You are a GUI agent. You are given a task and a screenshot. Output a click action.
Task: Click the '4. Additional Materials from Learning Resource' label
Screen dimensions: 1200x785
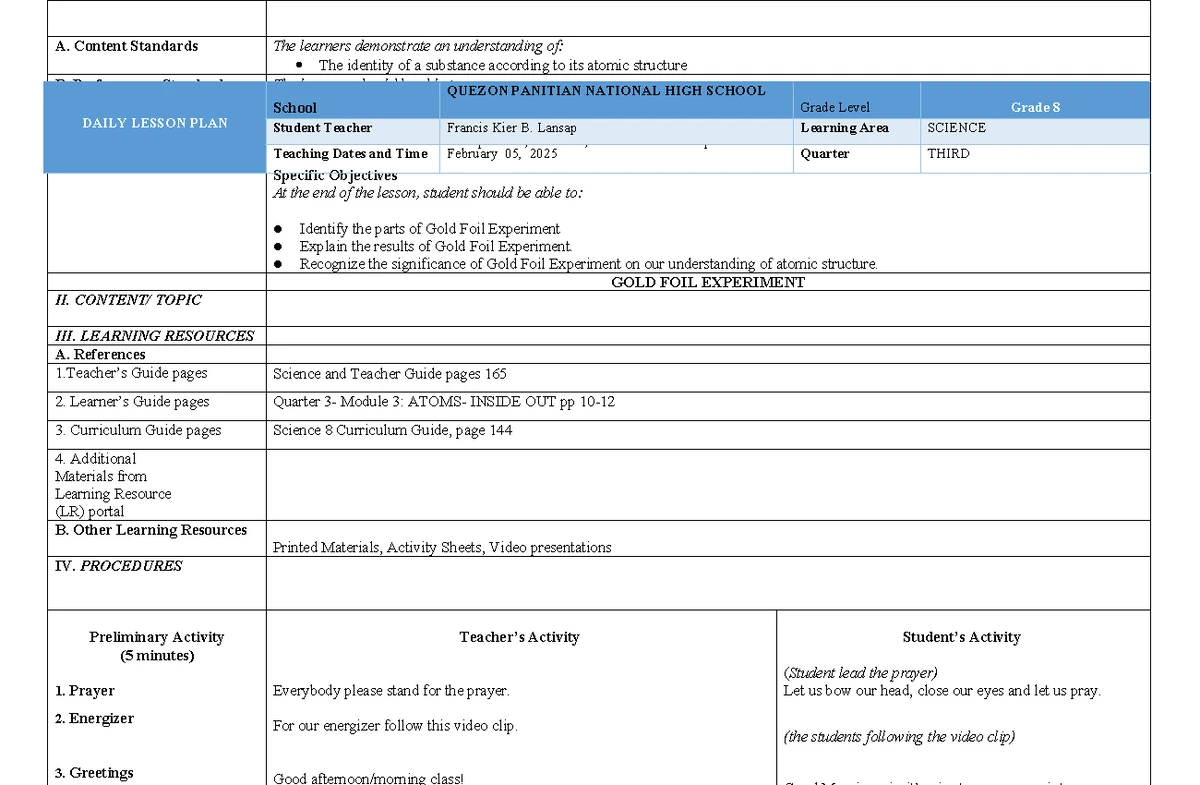click(x=113, y=485)
